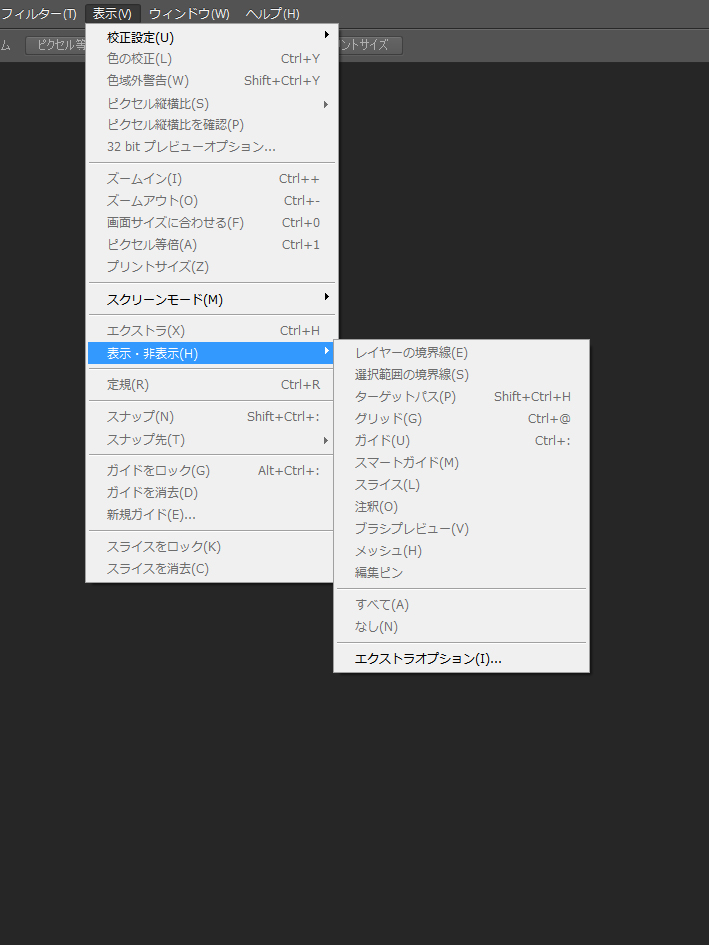Toggle 編集ピン visibility
The image size is (709, 945).
point(461,573)
